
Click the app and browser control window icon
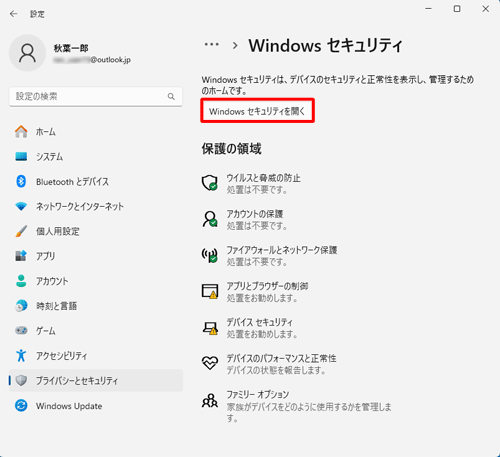[210, 291]
